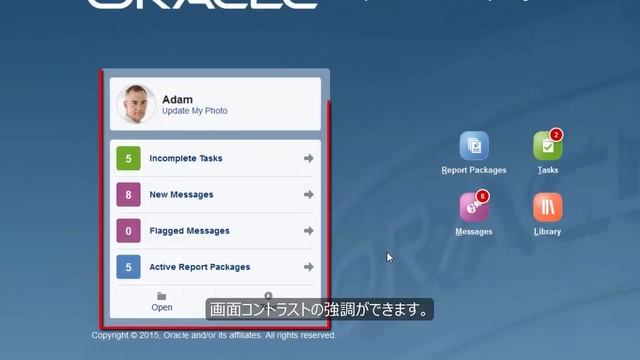The image size is (640, 360).
Task: Click the Oracle logo at top
Action: click(x=203, y=4)
